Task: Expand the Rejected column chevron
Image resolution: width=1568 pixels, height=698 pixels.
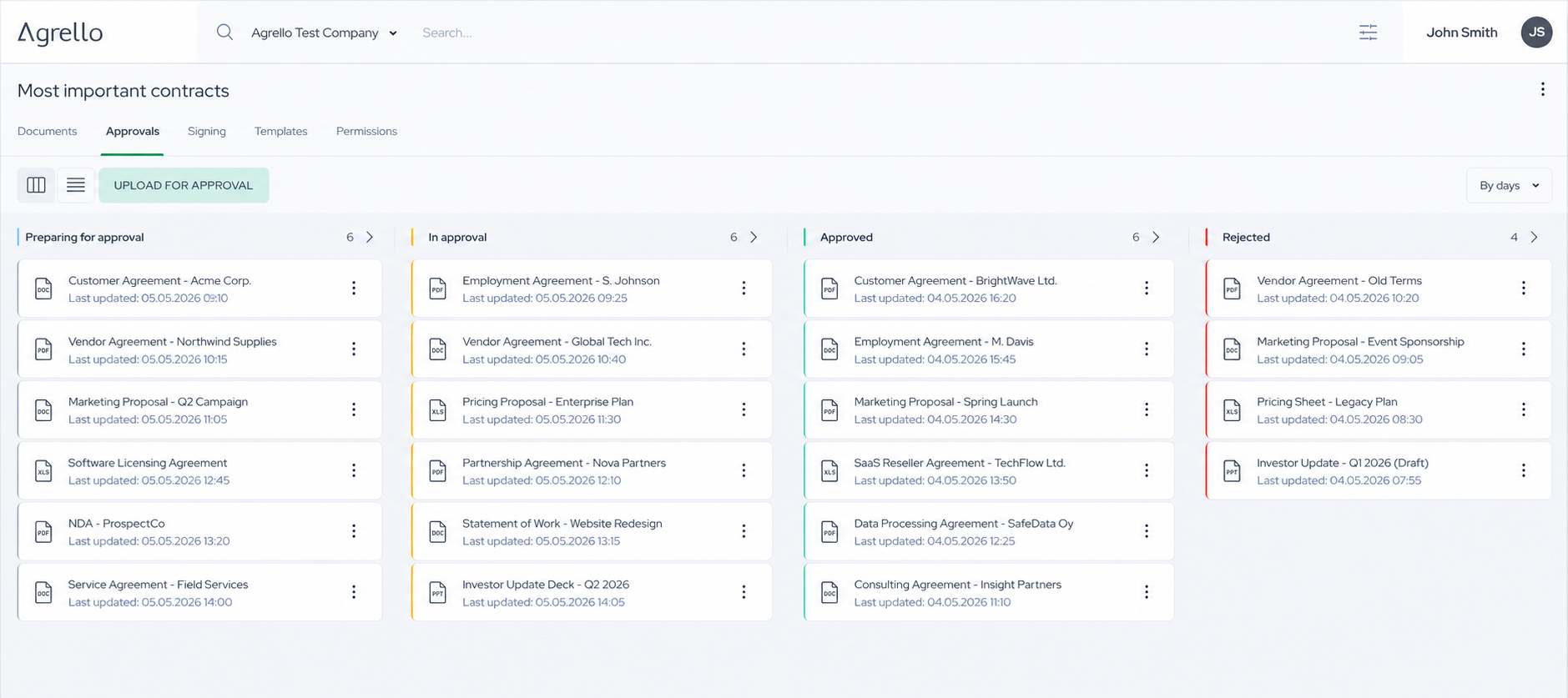Action: (1534, 237)
